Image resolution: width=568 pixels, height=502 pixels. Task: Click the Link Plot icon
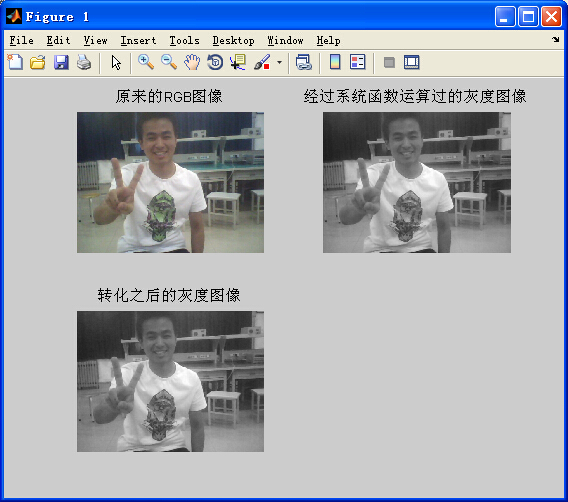click(304, 62)
